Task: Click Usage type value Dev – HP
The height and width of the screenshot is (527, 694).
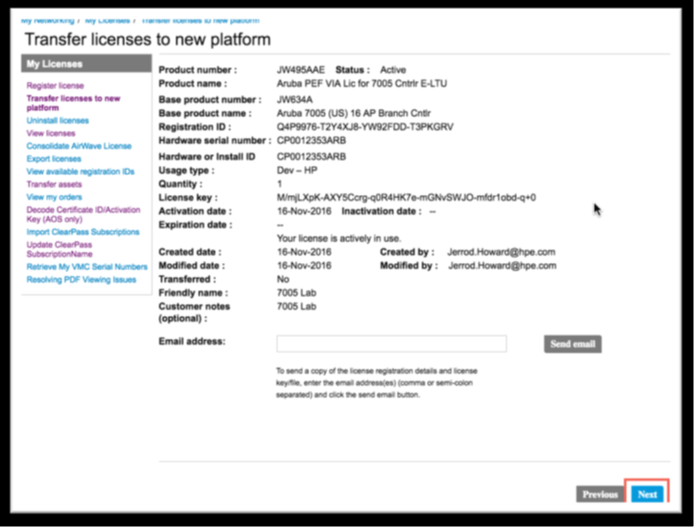Action: pyautogui.click(x=297, y=170)
